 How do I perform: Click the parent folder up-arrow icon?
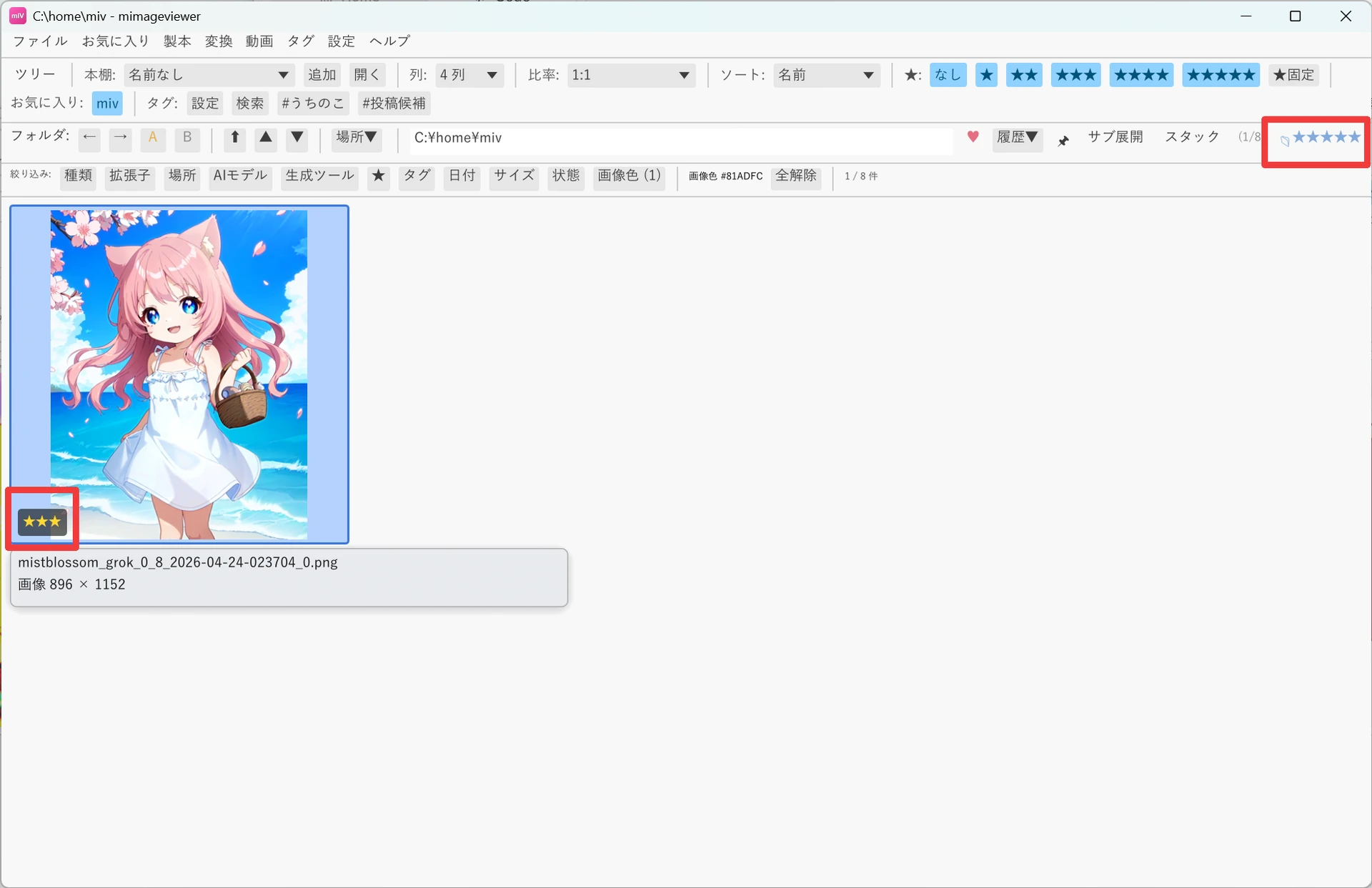pyautogui.click(x=234, y=137)
